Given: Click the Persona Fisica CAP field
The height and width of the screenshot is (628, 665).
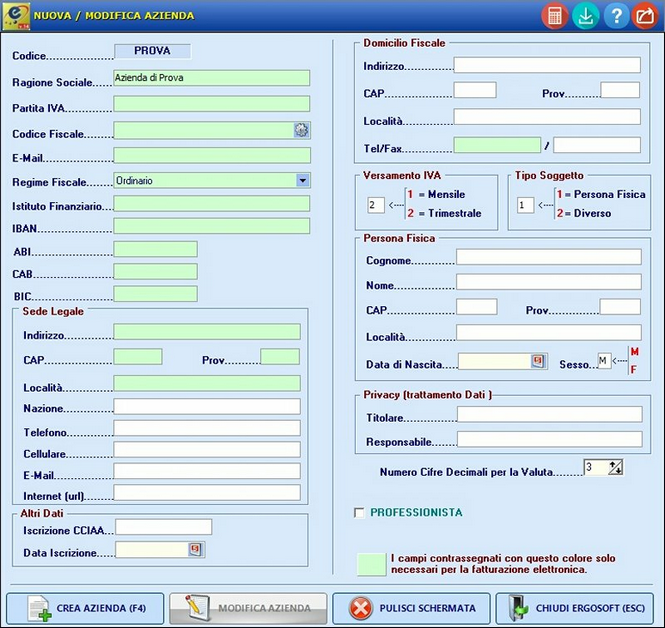Looking at the screenshot, I should pos(477,307).
